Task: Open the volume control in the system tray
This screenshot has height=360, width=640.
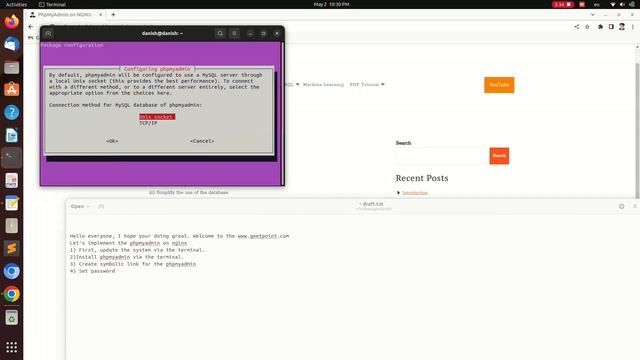Action: coord(622,4)
